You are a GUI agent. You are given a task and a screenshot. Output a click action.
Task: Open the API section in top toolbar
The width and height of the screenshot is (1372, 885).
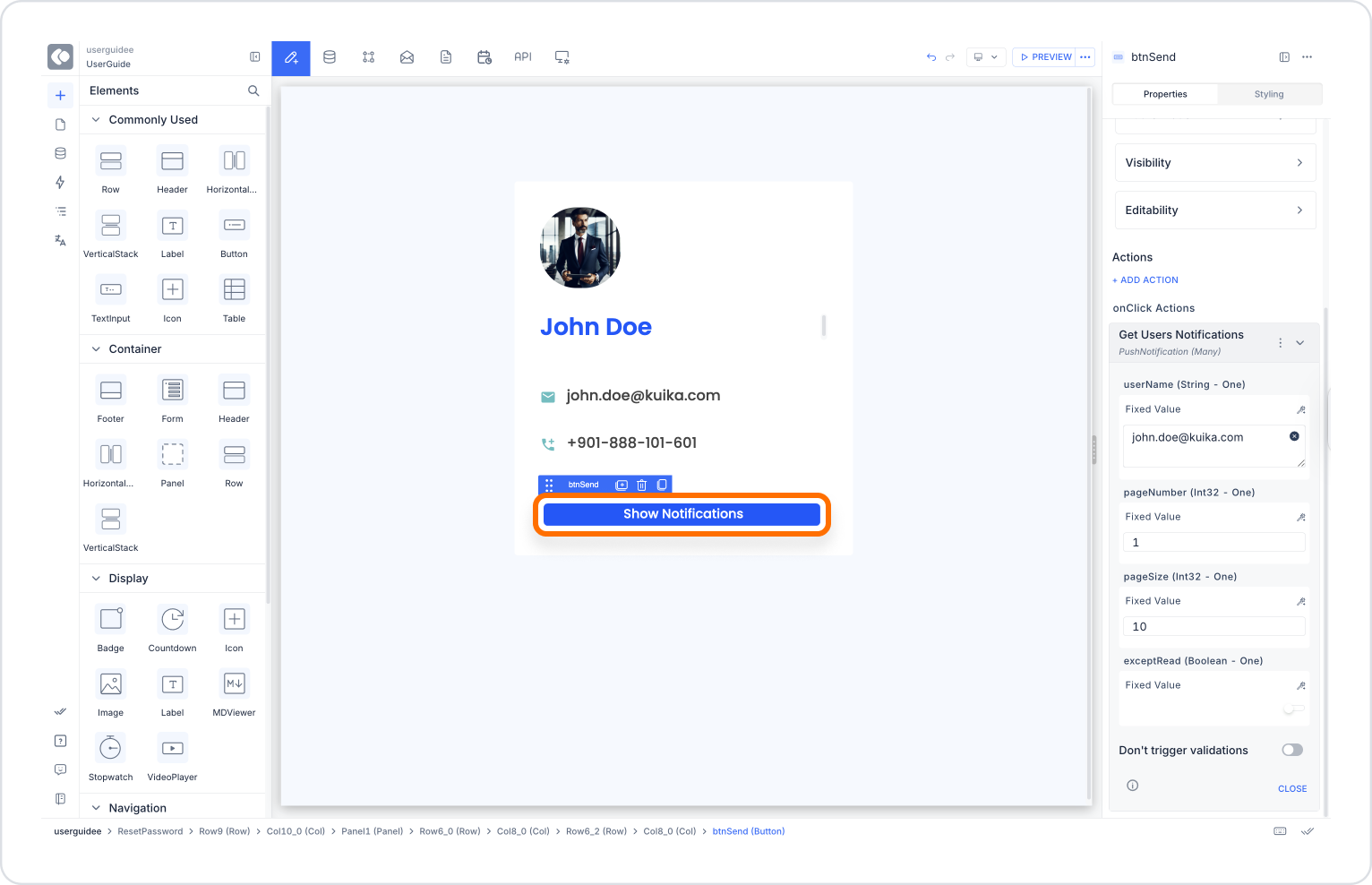pyautogui.click(x=523, y=57)
